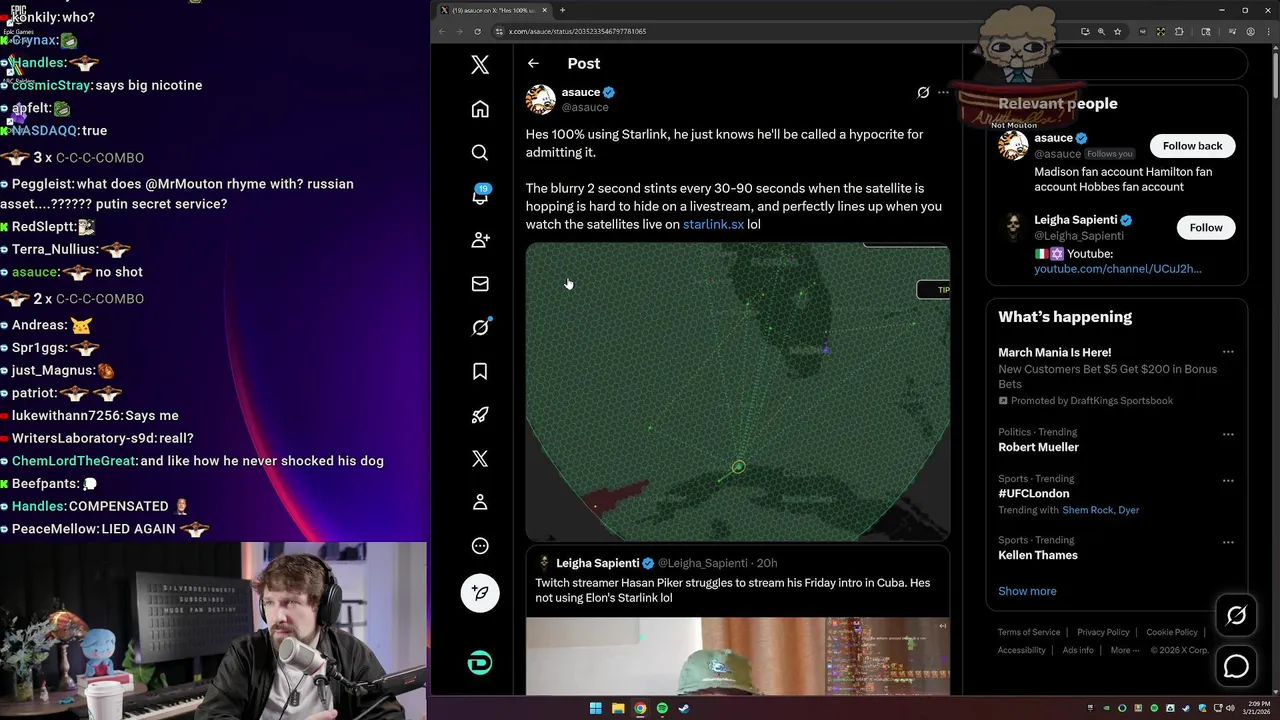
Task: Click Chrome's back navigation arrow
Action: [x=442, y=31]
